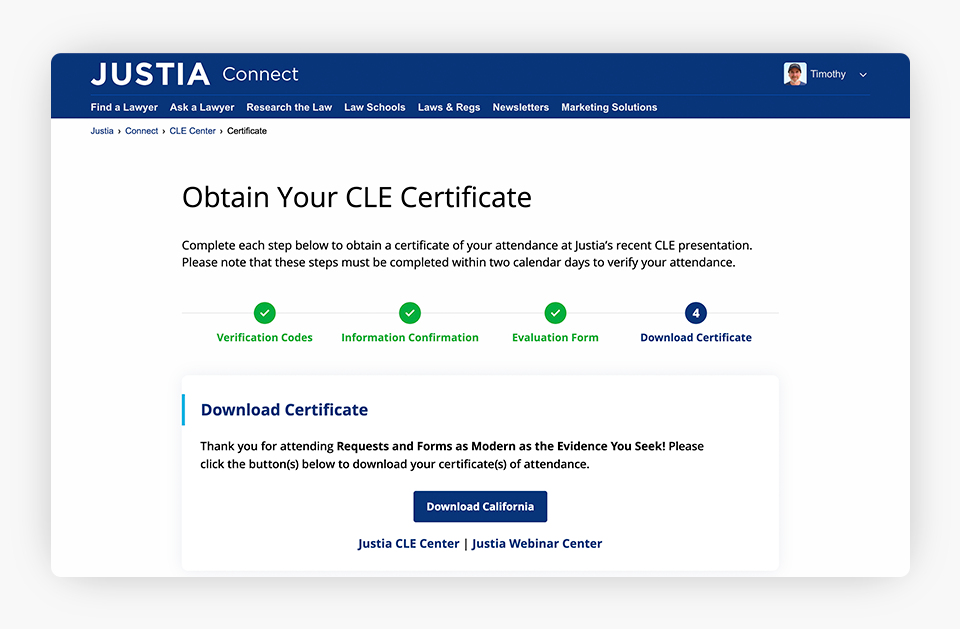The image size is (960, 629).
Task: Click the Information Confirmation green checkmark
Action: [x=410, y=313]
